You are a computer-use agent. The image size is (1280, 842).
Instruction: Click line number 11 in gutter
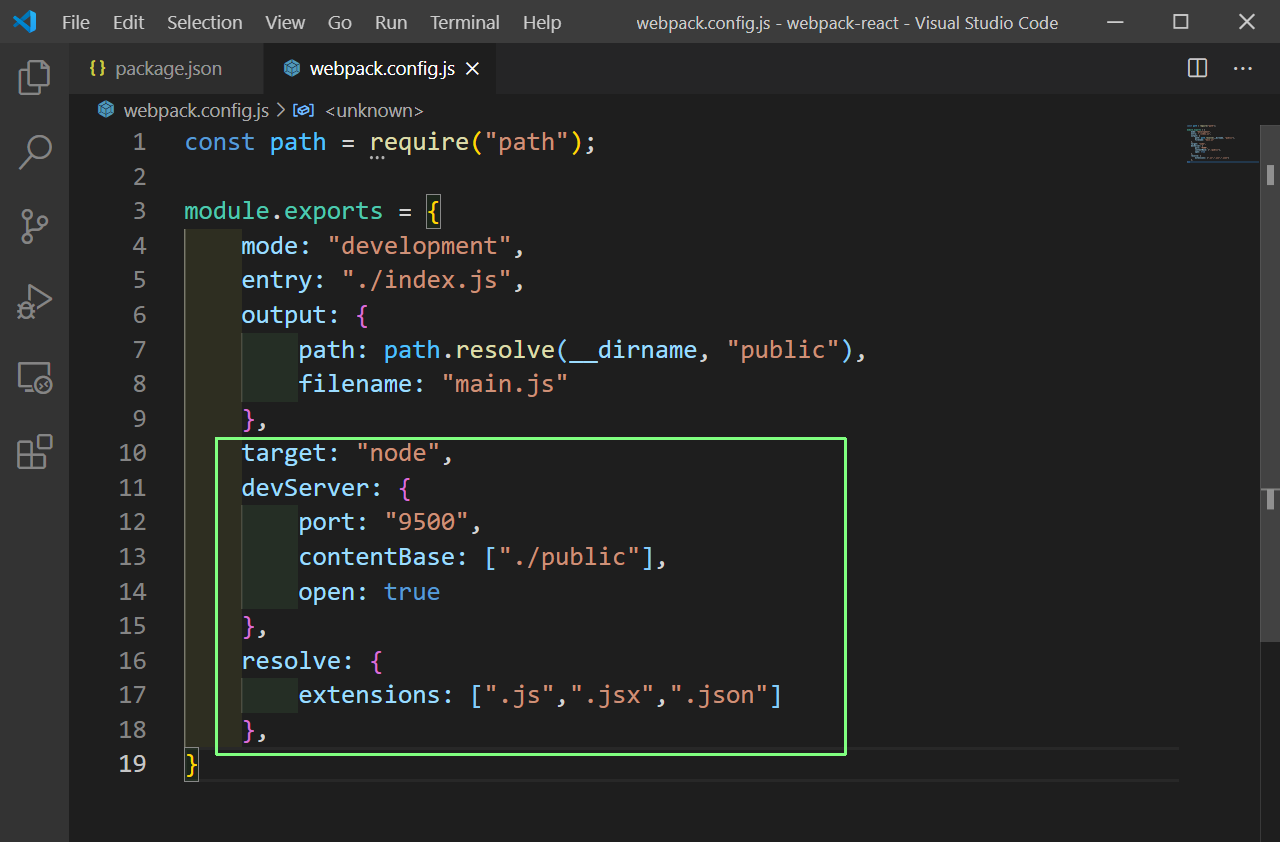132,487
